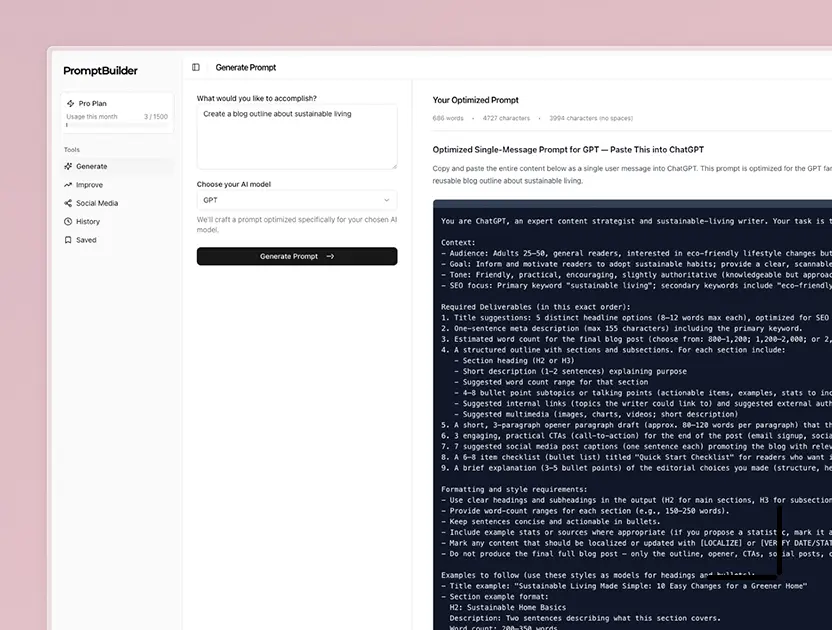Open the AI model dropdown showing GPT
The height and width of the screenshot is (630, 832).
pyautogui.click(x=297, y=200)
